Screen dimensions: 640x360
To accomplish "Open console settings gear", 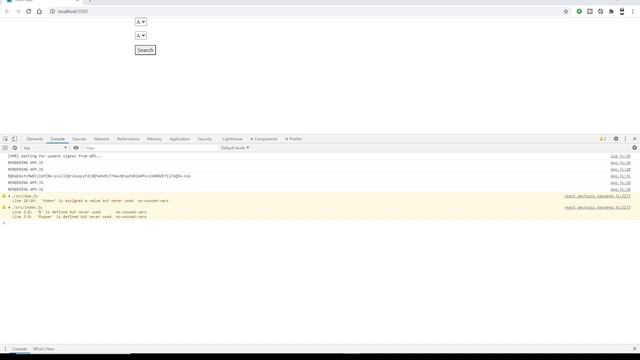I will (x=634, y=148).
